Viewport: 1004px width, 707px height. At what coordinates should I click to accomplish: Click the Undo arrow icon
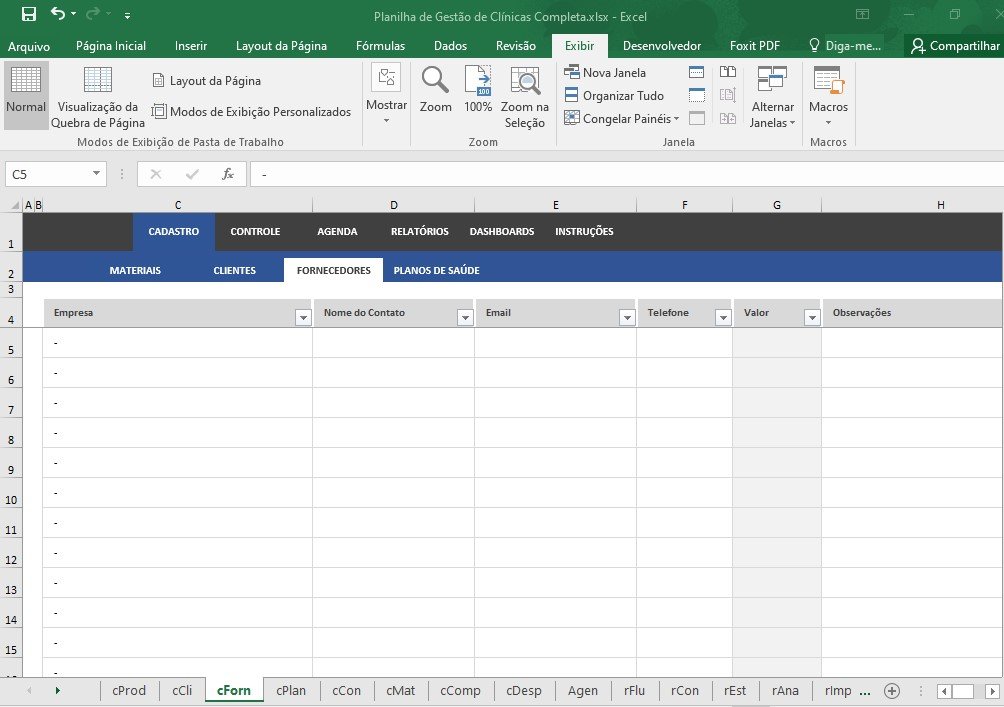pos(57,15)
